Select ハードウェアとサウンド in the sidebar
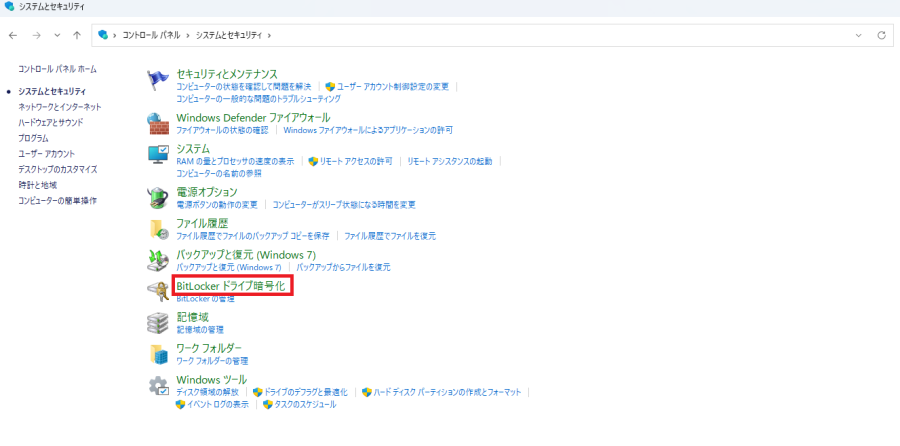 tap(51, 122)
